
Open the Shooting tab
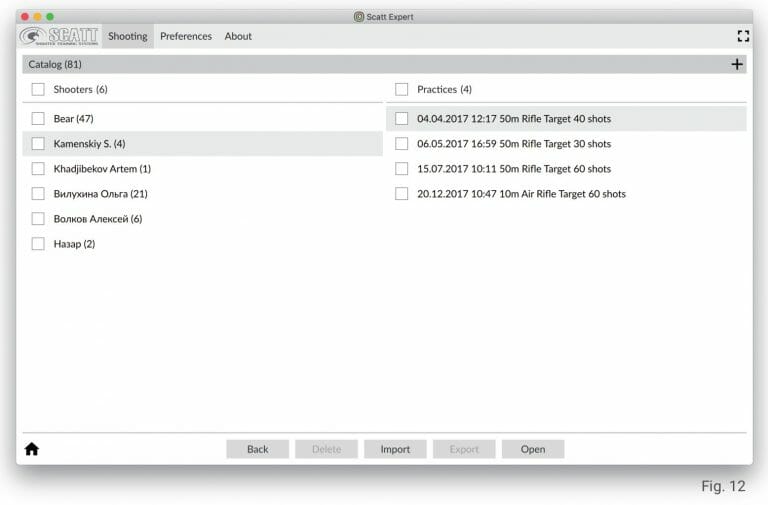point(128,36)
